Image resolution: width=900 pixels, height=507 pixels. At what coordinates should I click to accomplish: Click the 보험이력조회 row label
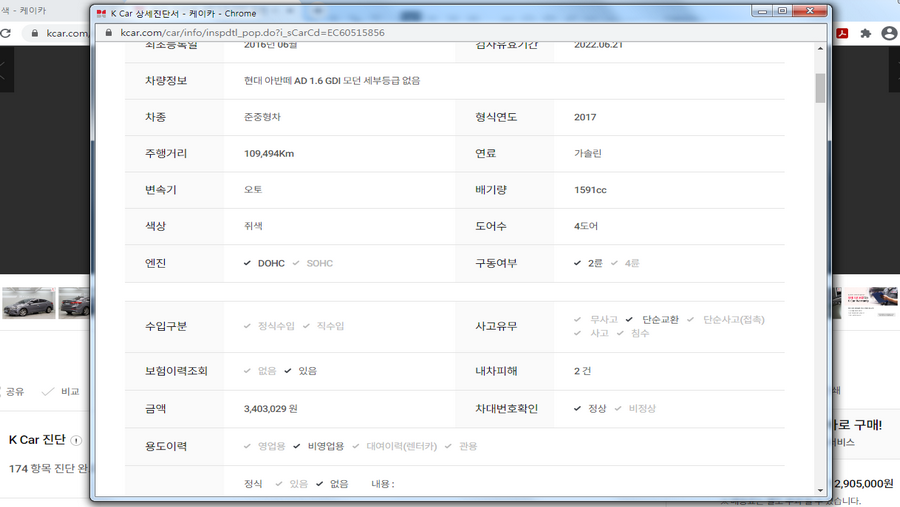pyautogui.click(x=176, y=371)
